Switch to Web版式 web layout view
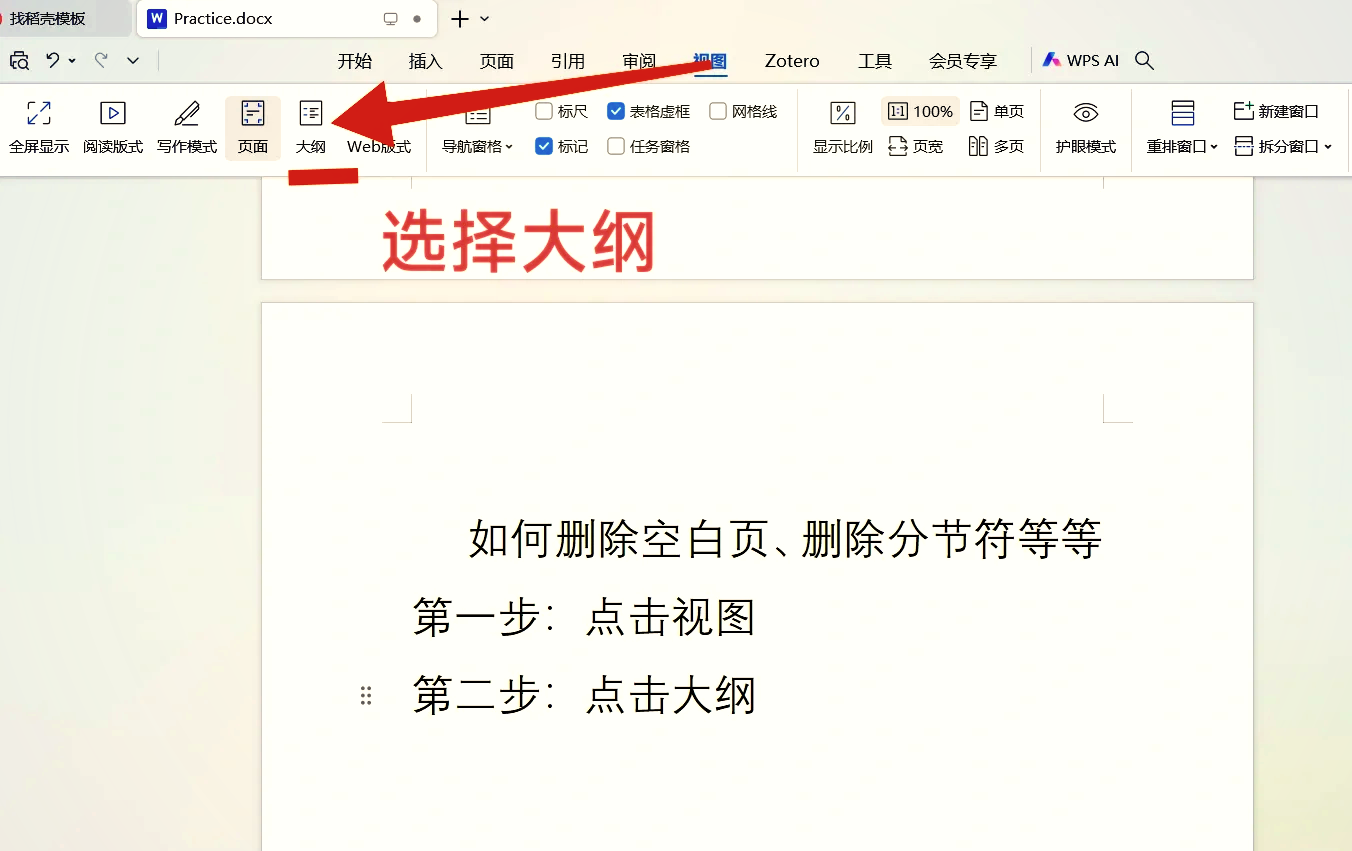1352x851 pixels. click(x=379, y=127)
